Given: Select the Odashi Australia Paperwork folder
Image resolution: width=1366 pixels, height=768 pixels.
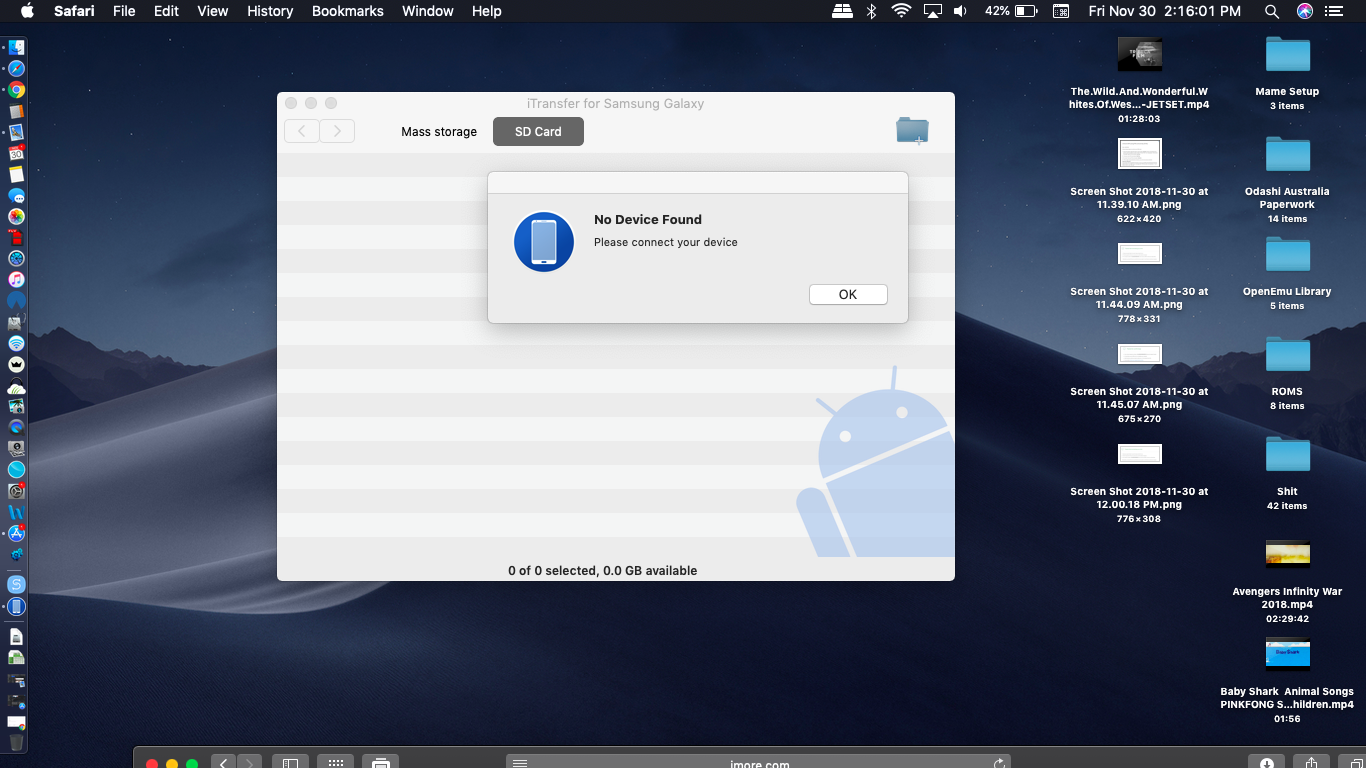Looking at the screenshot, I should (x=1287, y=154).
